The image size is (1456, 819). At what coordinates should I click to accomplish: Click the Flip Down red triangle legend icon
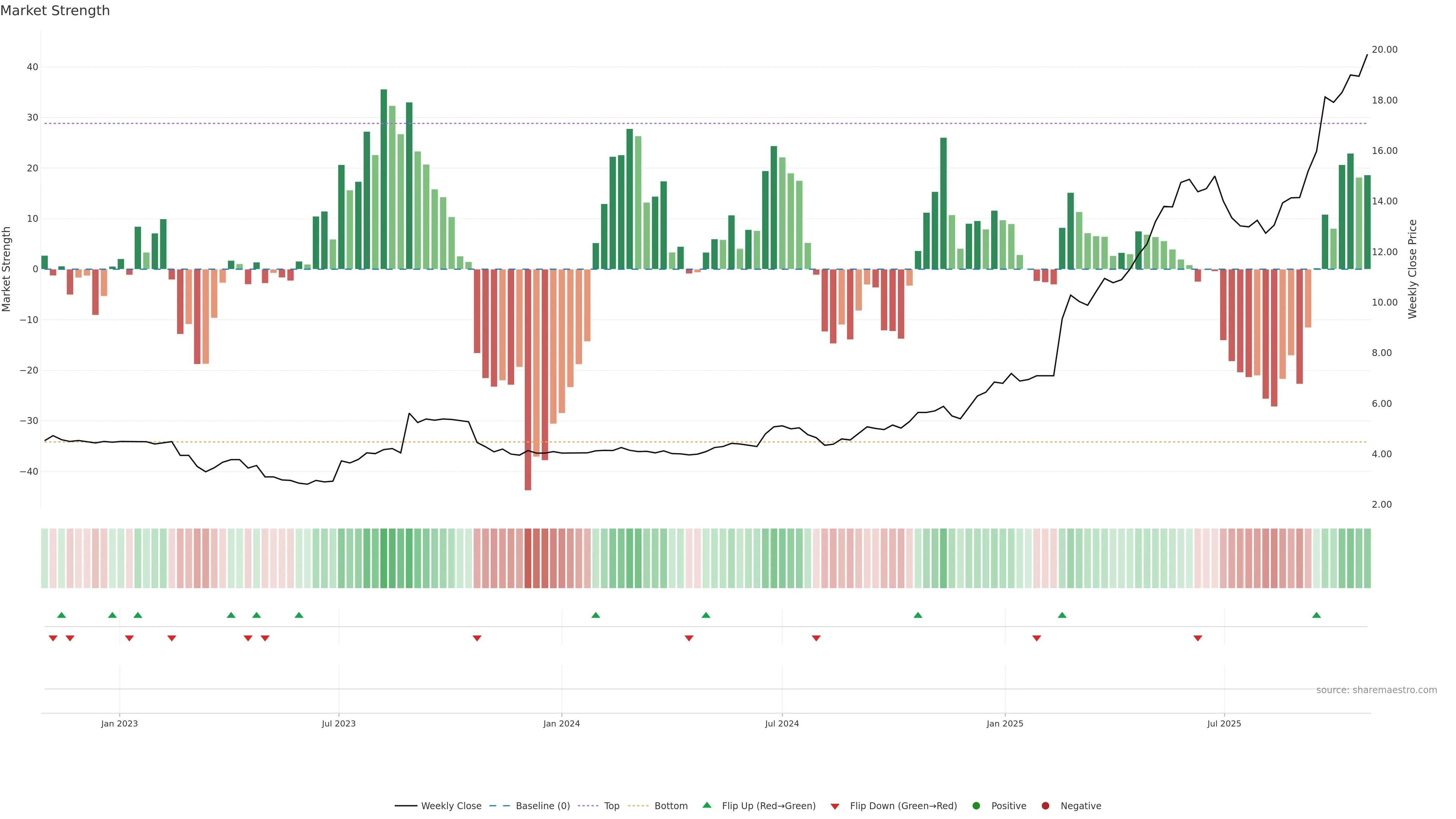pyautogui.click(x=835, y=806)
